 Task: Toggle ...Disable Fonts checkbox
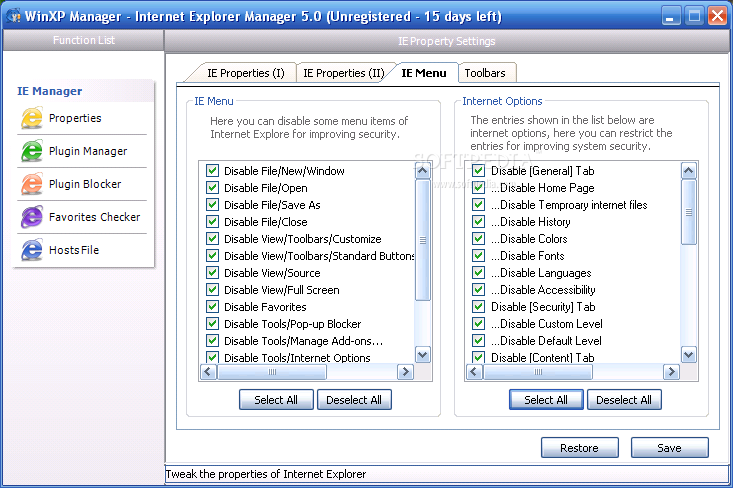478,256
